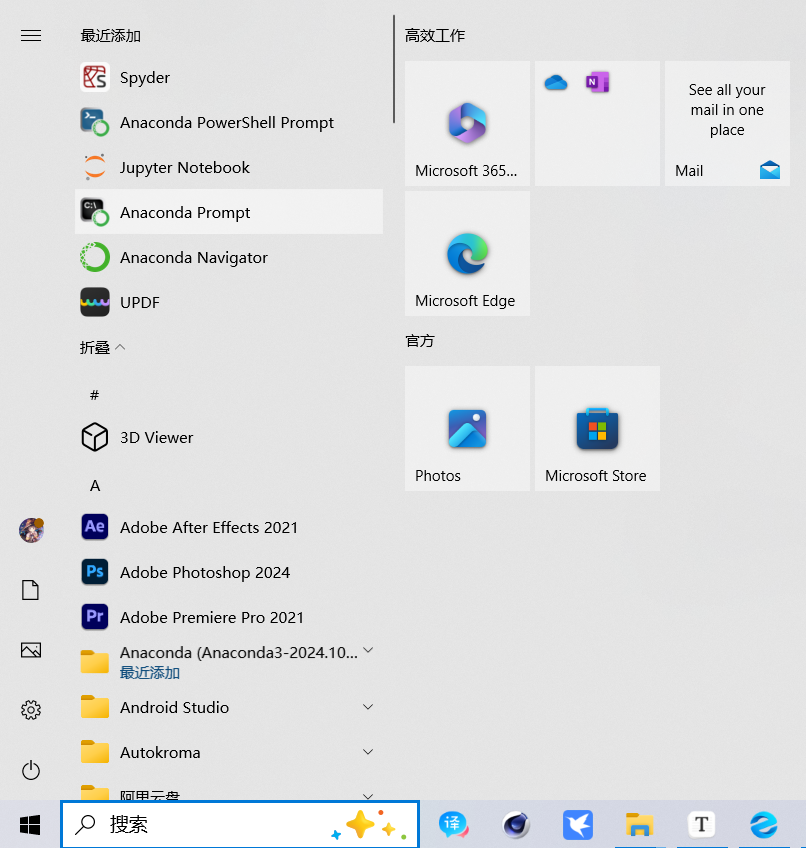Open Edge browser from the taskbar
The image size is (806, 848).
coord(763,825)
